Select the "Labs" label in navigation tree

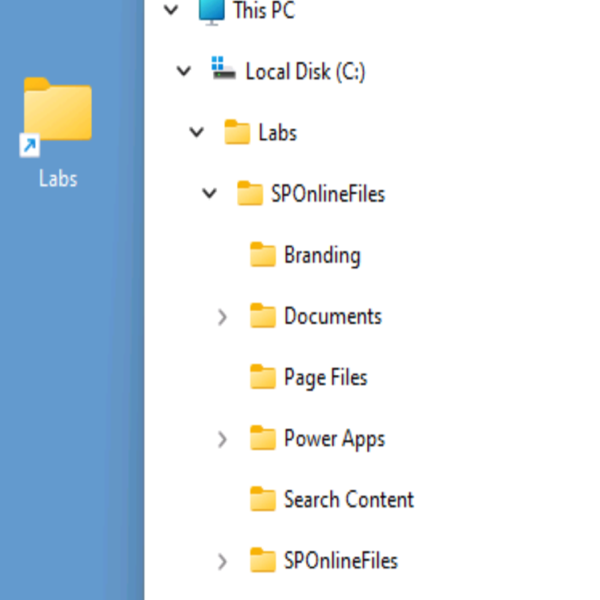click(x=278, y=133)
